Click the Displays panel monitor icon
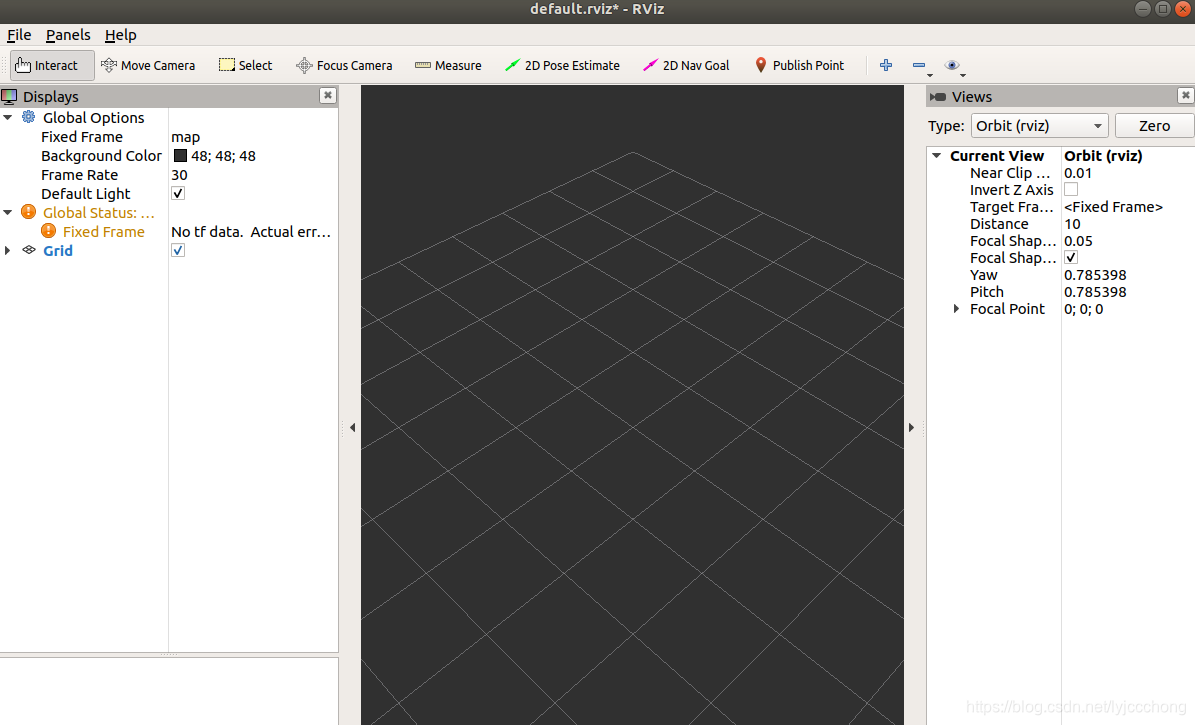 (9, 97)
